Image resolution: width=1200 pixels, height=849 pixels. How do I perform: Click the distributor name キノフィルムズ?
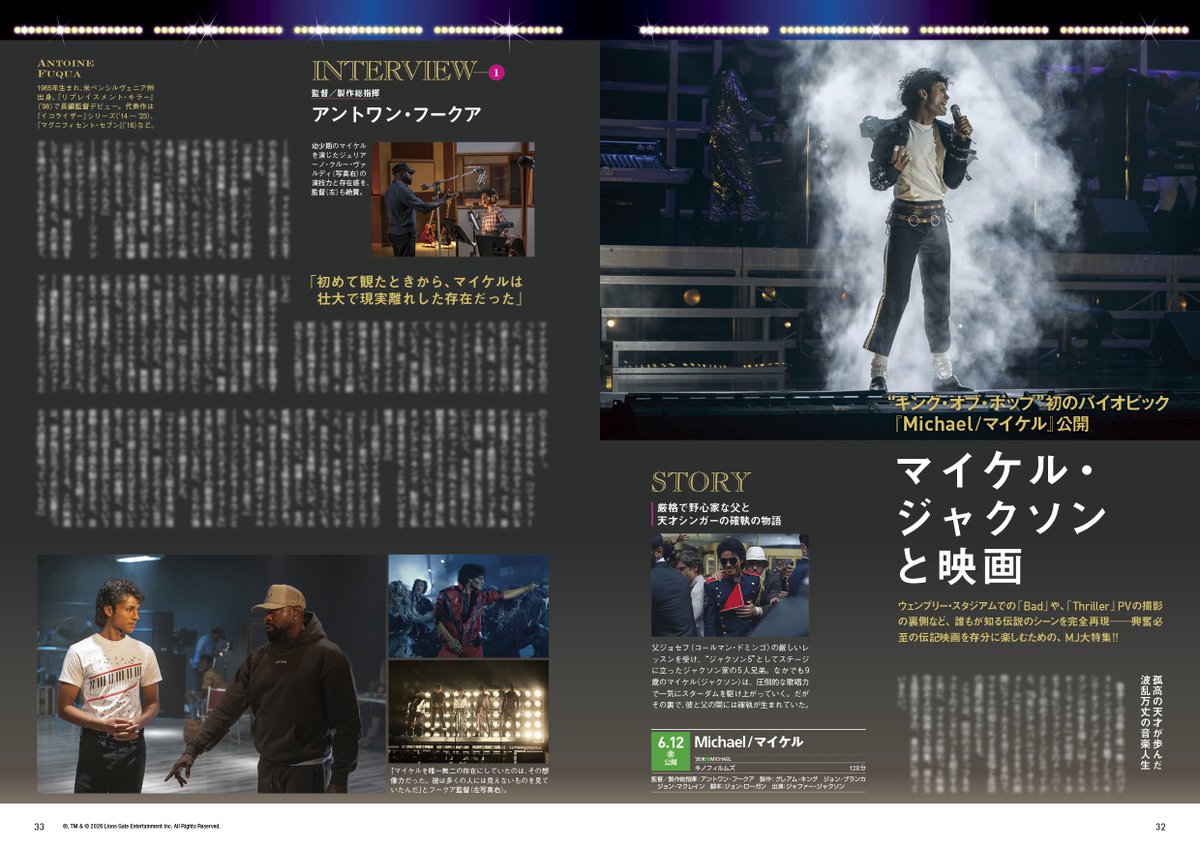(717, 768)
